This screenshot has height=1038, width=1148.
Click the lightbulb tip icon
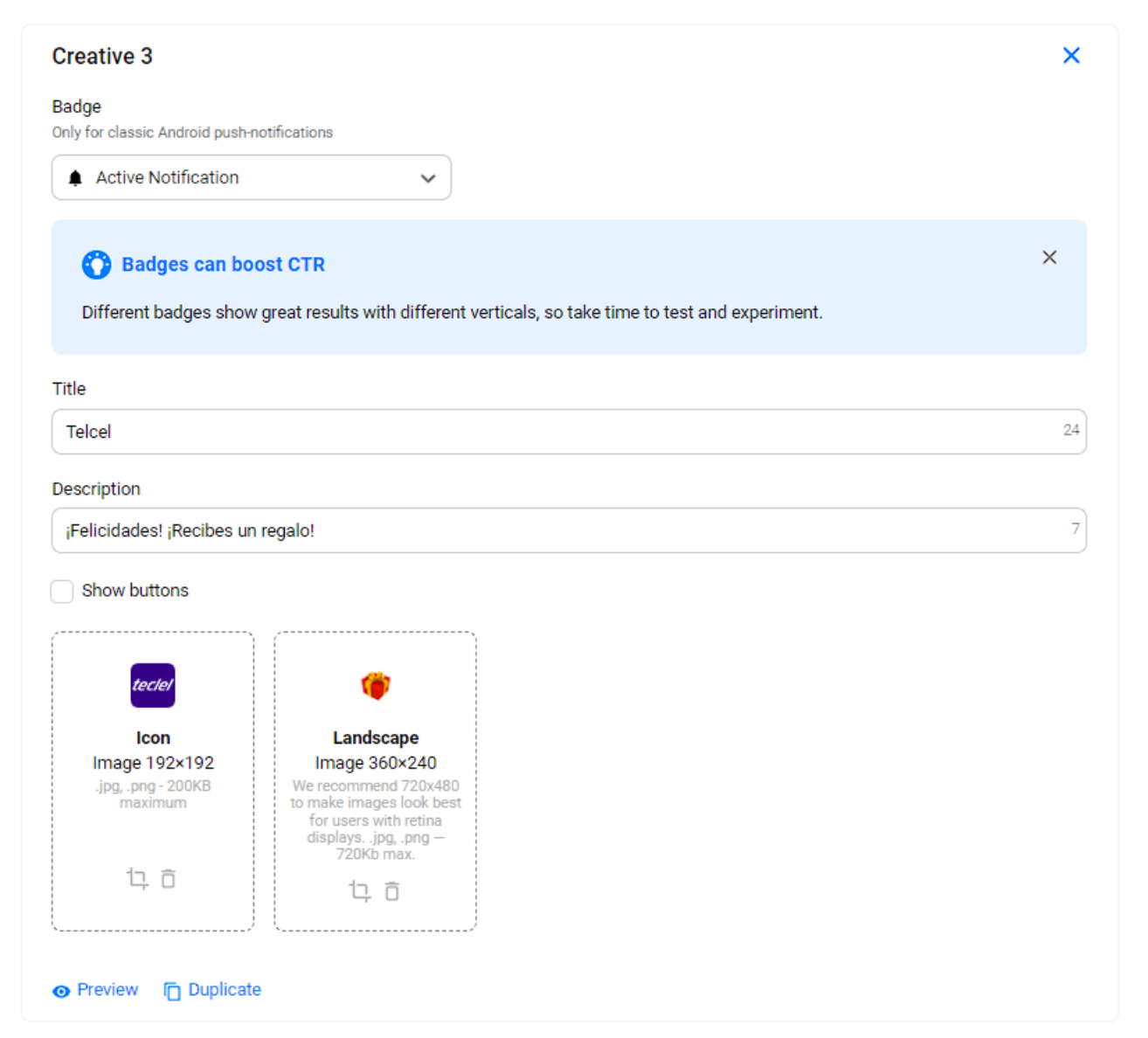click(96, 265)
